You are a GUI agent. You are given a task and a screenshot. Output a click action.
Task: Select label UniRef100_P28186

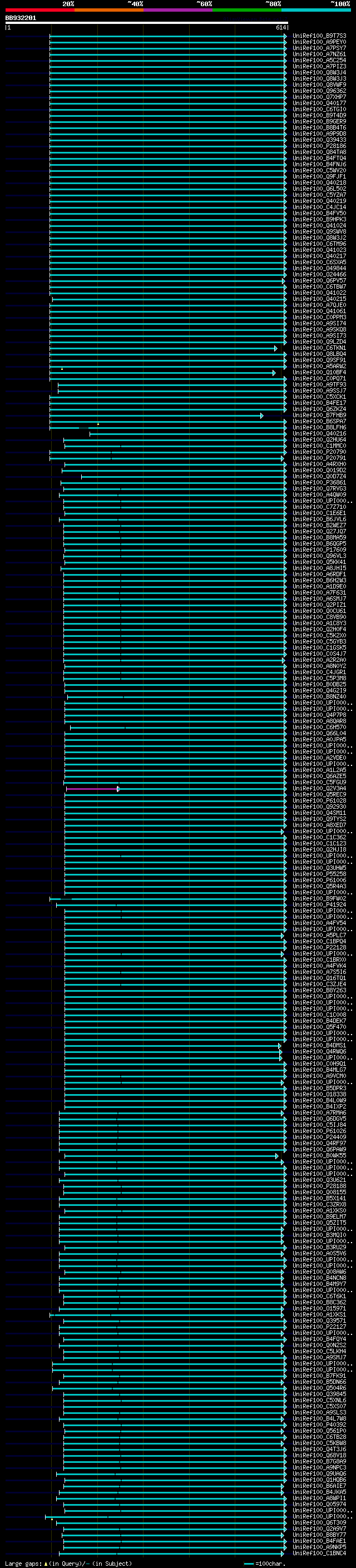tap(319, 146)
